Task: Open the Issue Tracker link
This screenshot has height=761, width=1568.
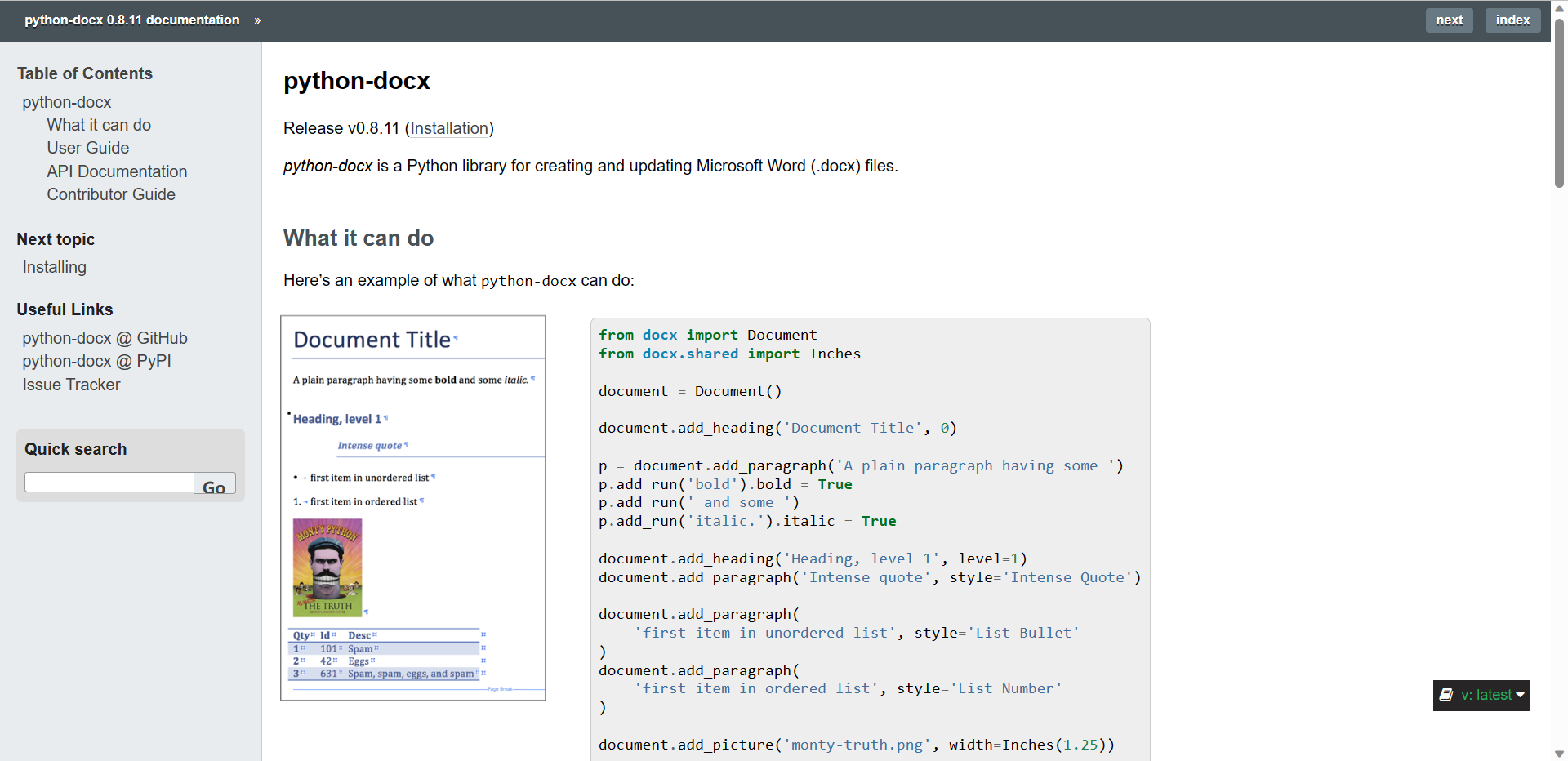Action: click(x=71, y=385)
